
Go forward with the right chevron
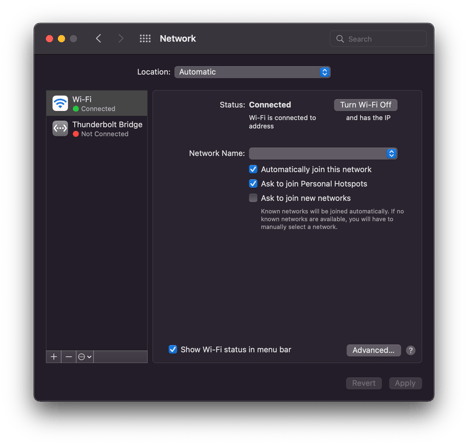(x=121, y=39)
